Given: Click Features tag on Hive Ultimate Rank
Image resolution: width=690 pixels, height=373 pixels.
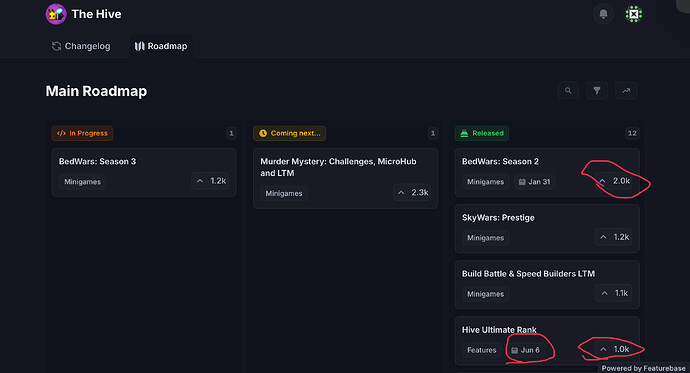Looking at the screenshot, I should (481, 350).
